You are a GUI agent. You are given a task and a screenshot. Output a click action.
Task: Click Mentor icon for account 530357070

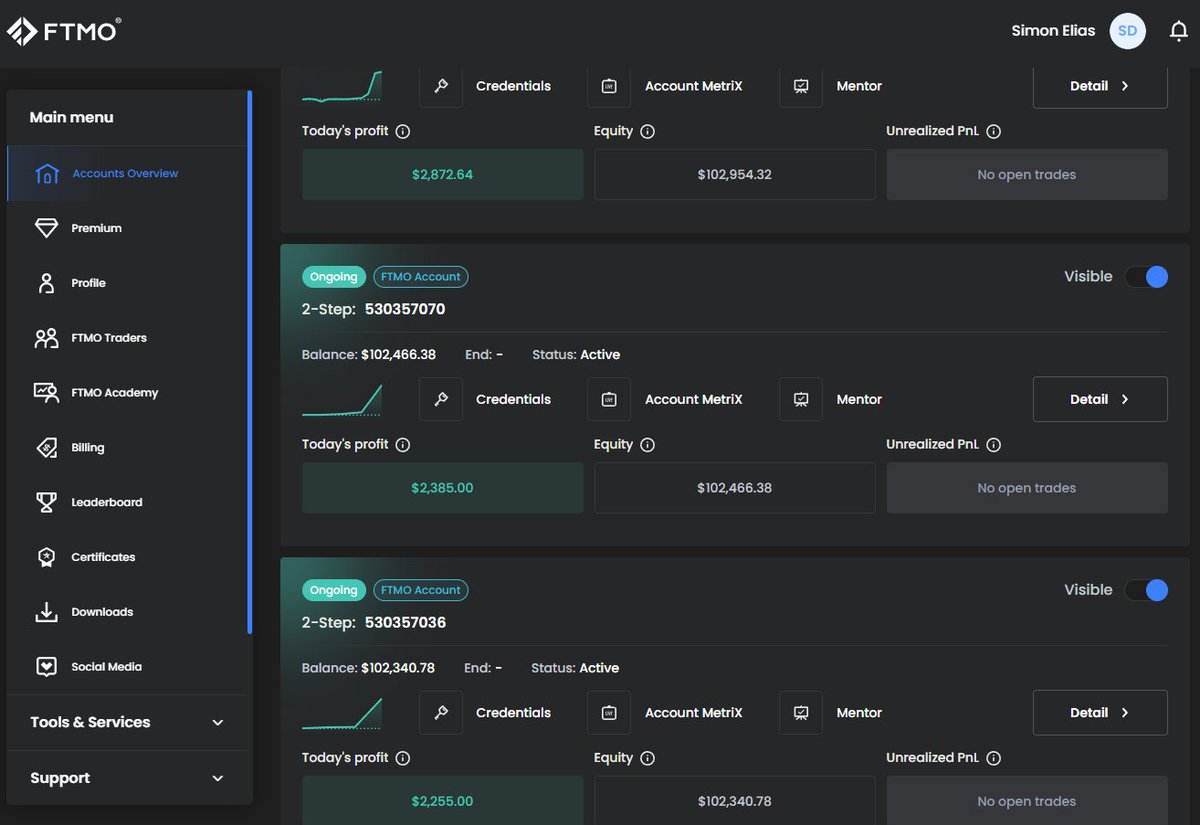click(x=801, y=399)
